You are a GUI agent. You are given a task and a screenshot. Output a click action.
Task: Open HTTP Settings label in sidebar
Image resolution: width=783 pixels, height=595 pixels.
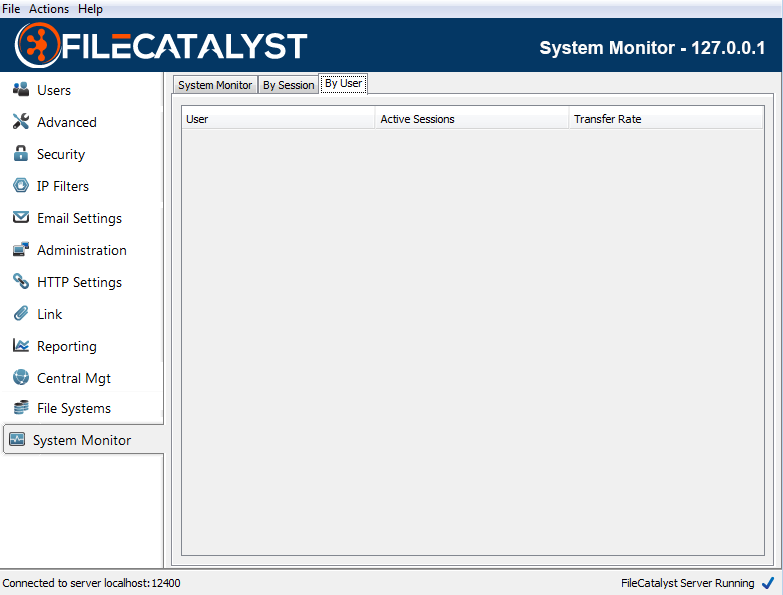79,282
